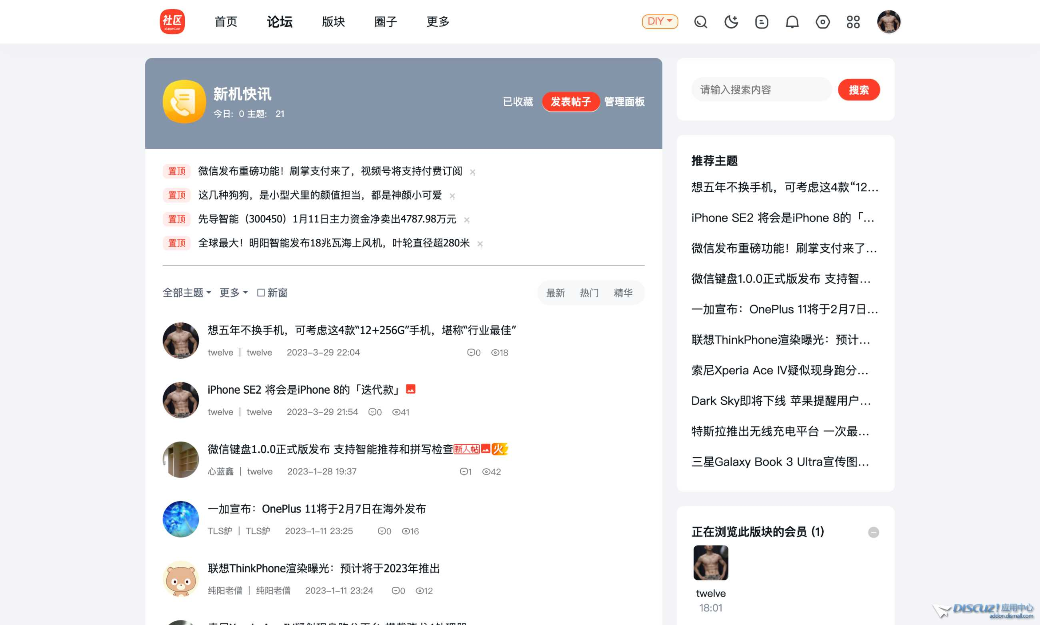Click the red 社区 site logo

(x=172, y=21)
